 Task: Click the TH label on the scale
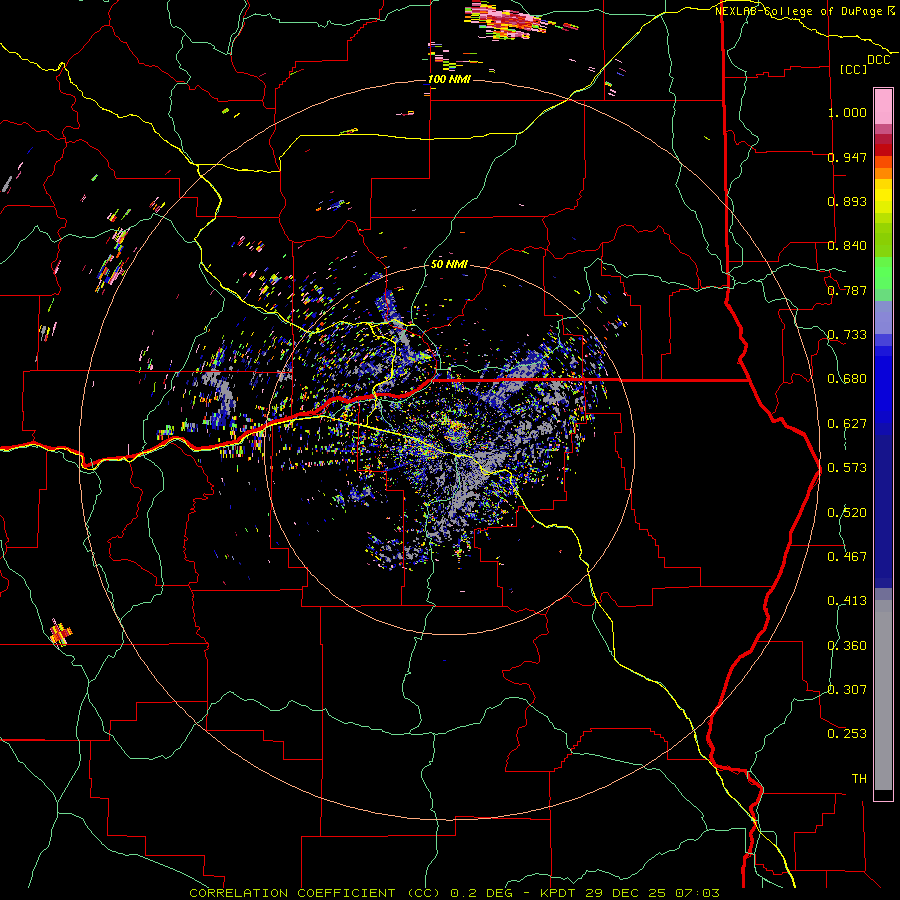pyautogui.click(x=859, y=779)
